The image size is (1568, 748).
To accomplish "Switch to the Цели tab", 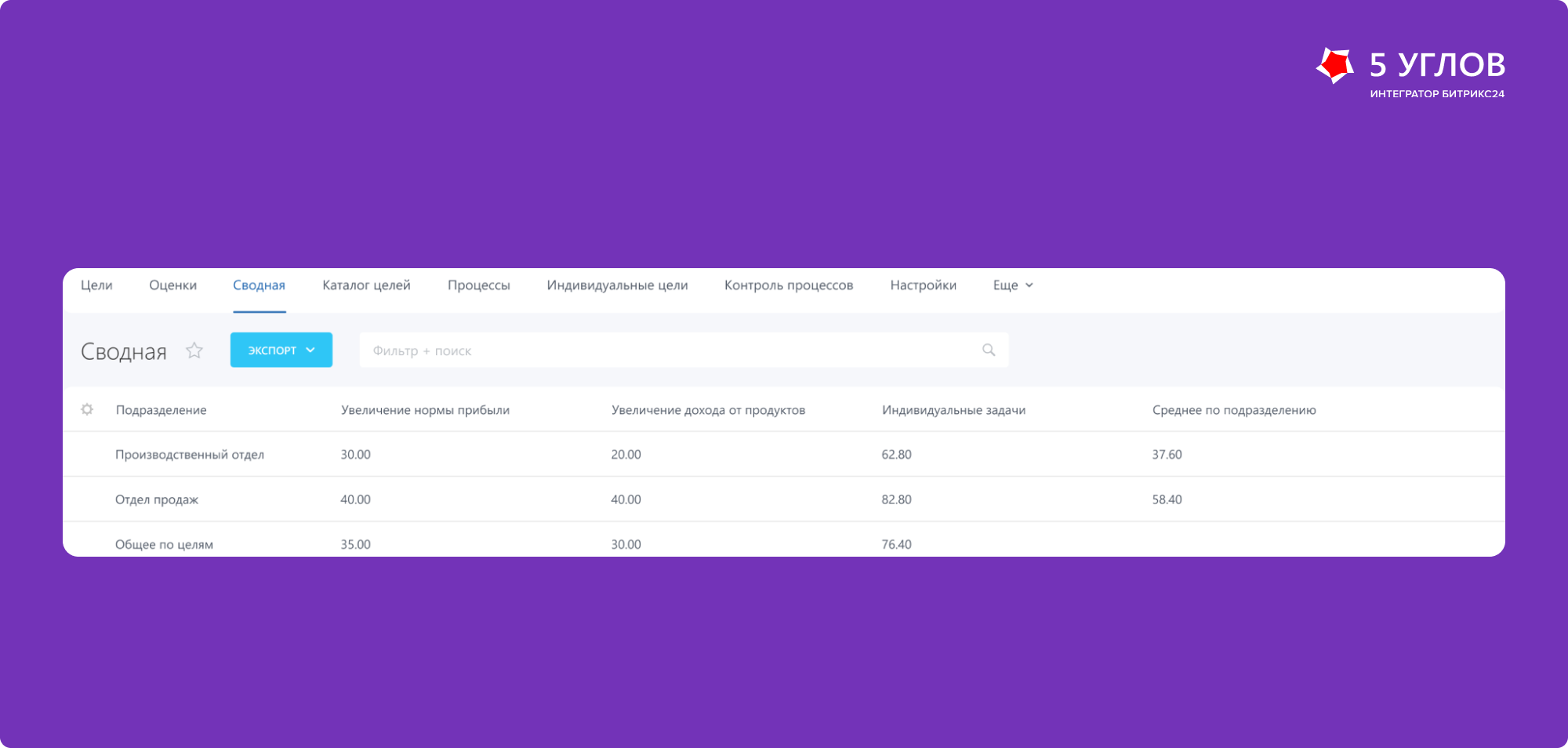I will (96, 285).
